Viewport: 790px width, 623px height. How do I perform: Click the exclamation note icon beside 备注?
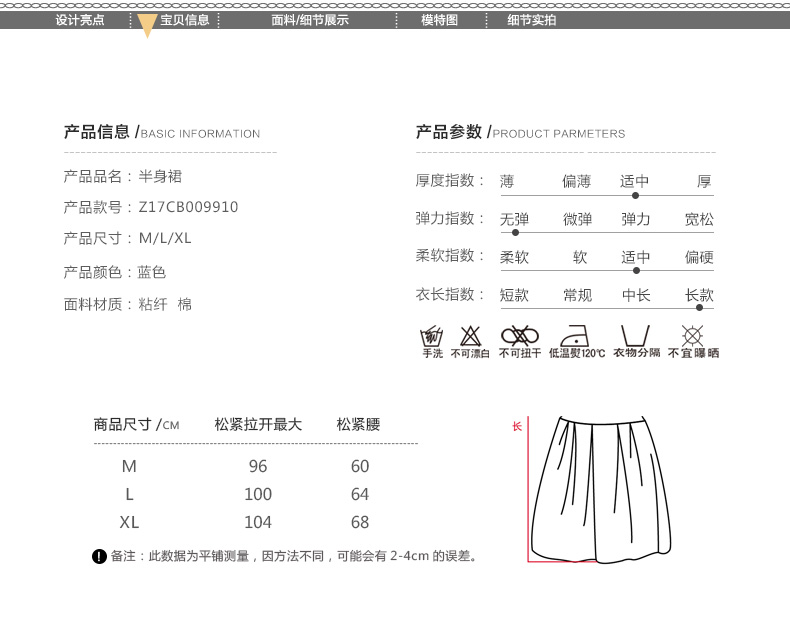99,557
